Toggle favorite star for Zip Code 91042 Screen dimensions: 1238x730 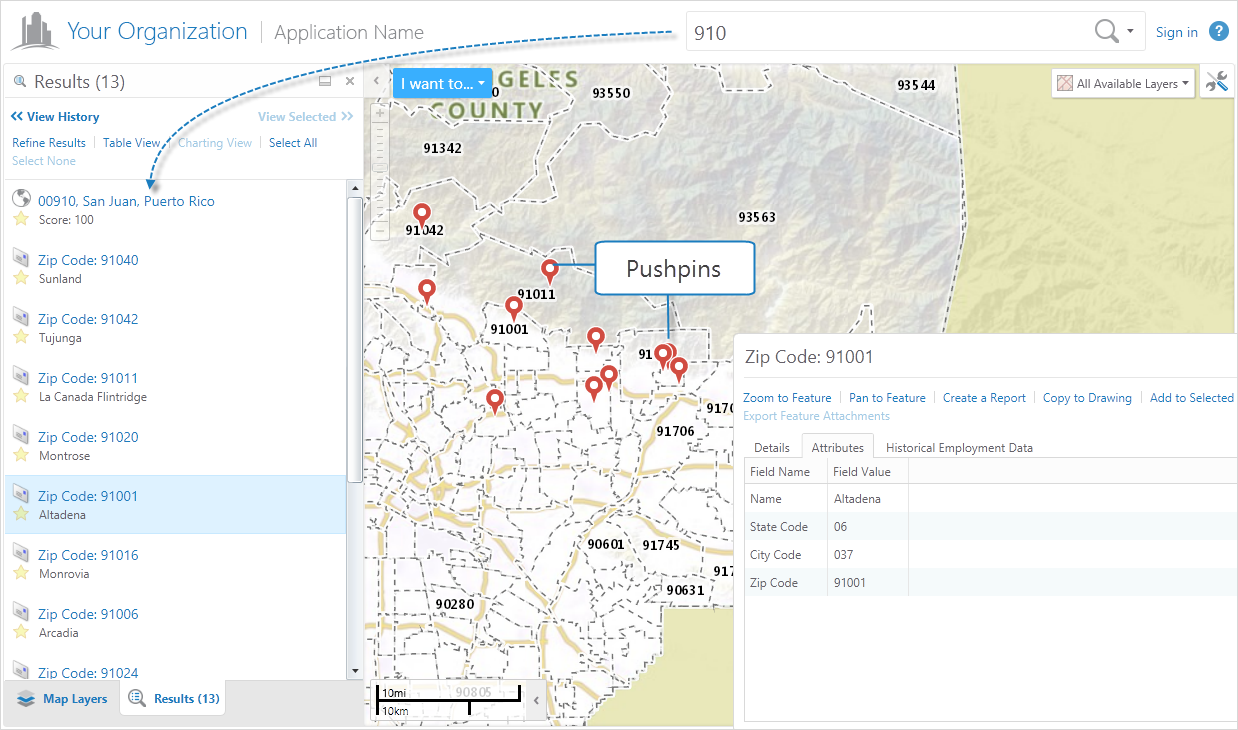point(21,338)
